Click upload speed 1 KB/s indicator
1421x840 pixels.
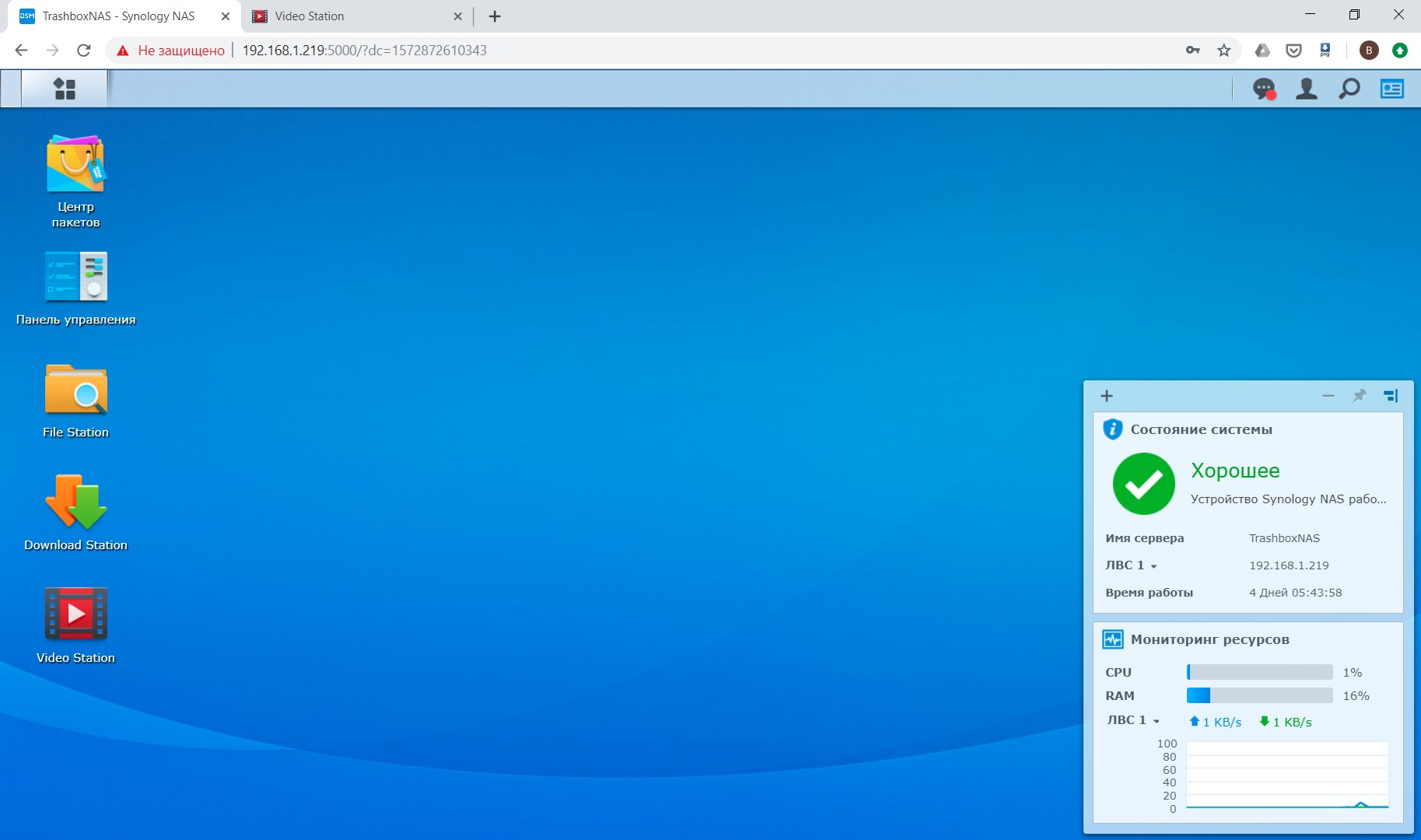click(1215, 722)
